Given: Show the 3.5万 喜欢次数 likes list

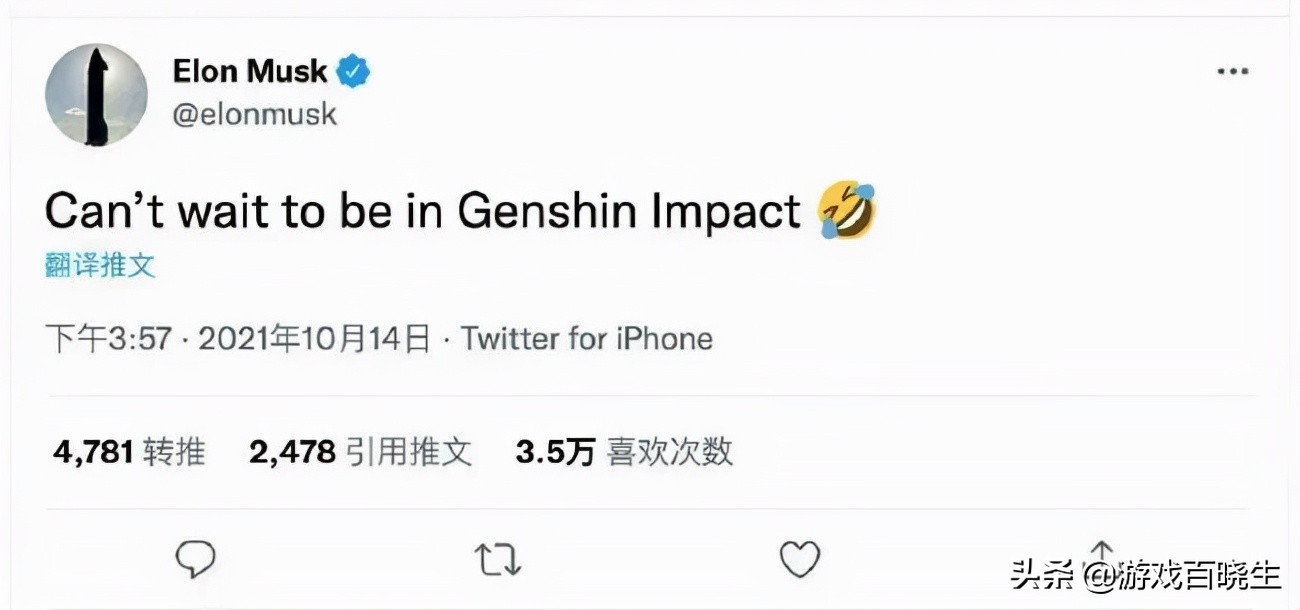Looking at the screenshot, I should (x=624, y=452).
